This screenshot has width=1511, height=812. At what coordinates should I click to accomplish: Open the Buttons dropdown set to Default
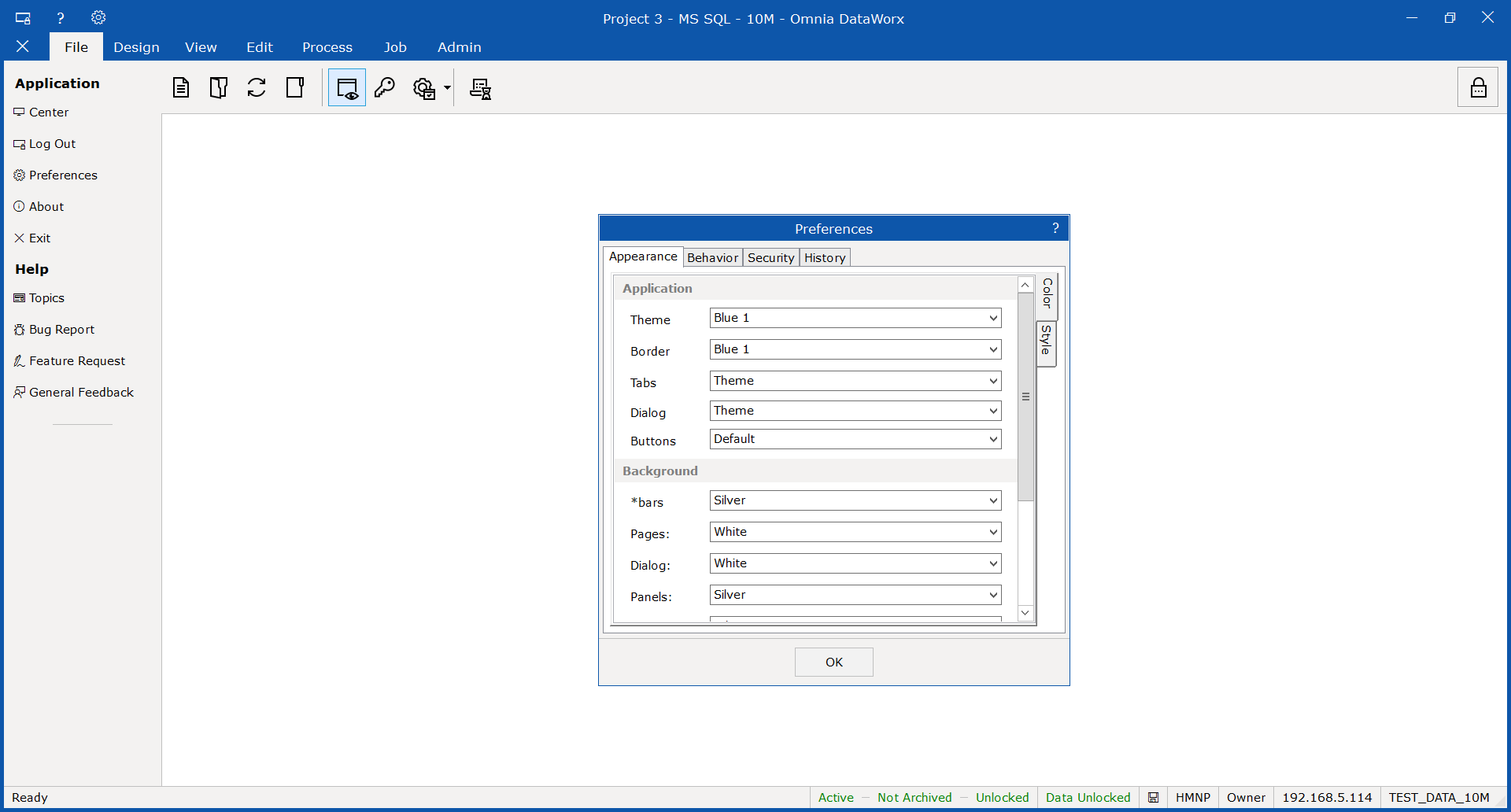(x=855, y=439)
